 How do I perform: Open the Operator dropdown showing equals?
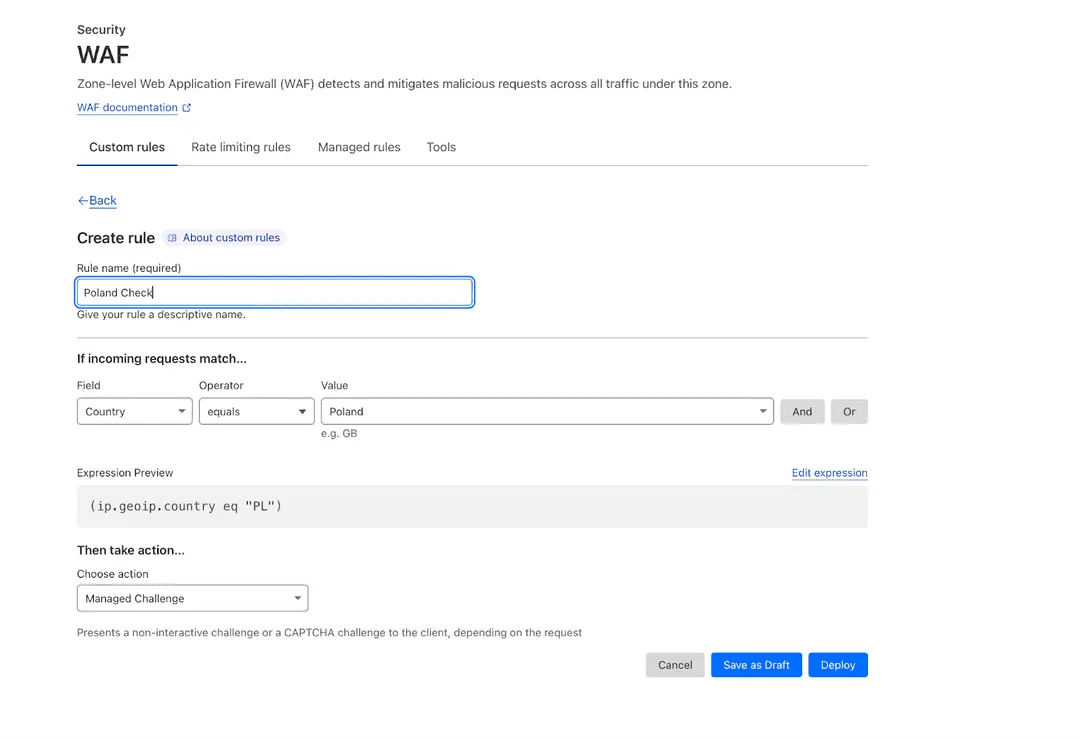pos(256,411)
